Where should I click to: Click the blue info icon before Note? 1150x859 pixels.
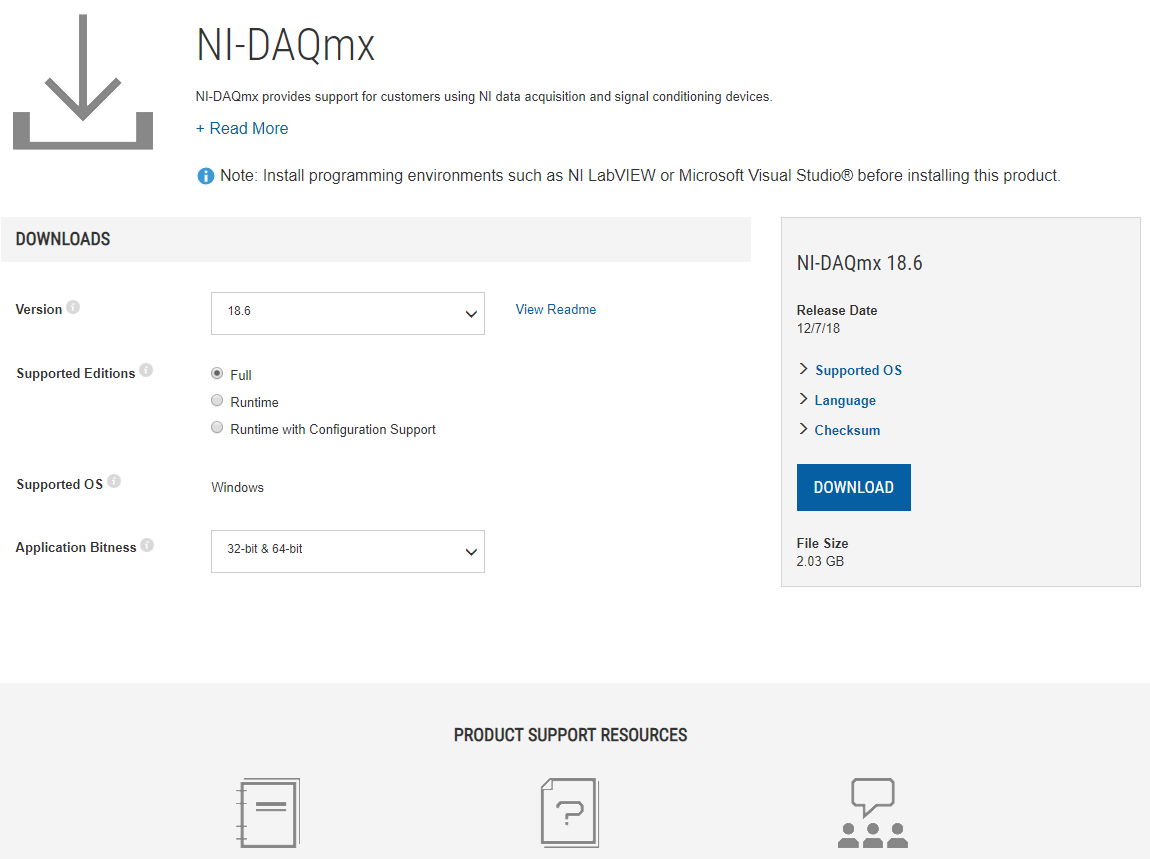[206, 176]
